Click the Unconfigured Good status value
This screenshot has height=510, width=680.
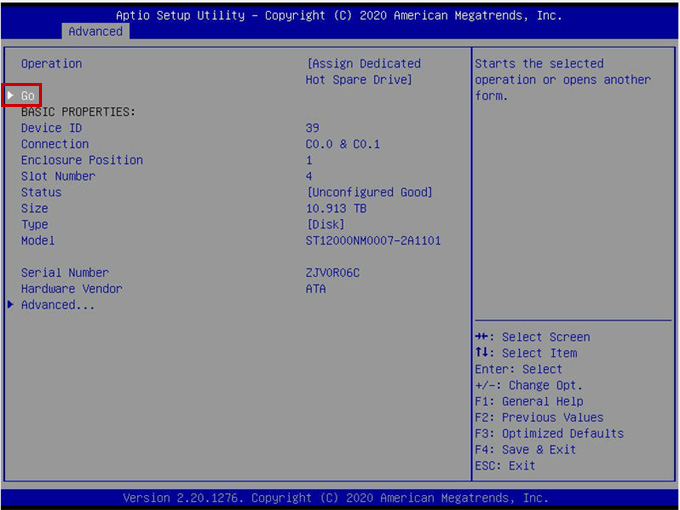tap(369, 192)
